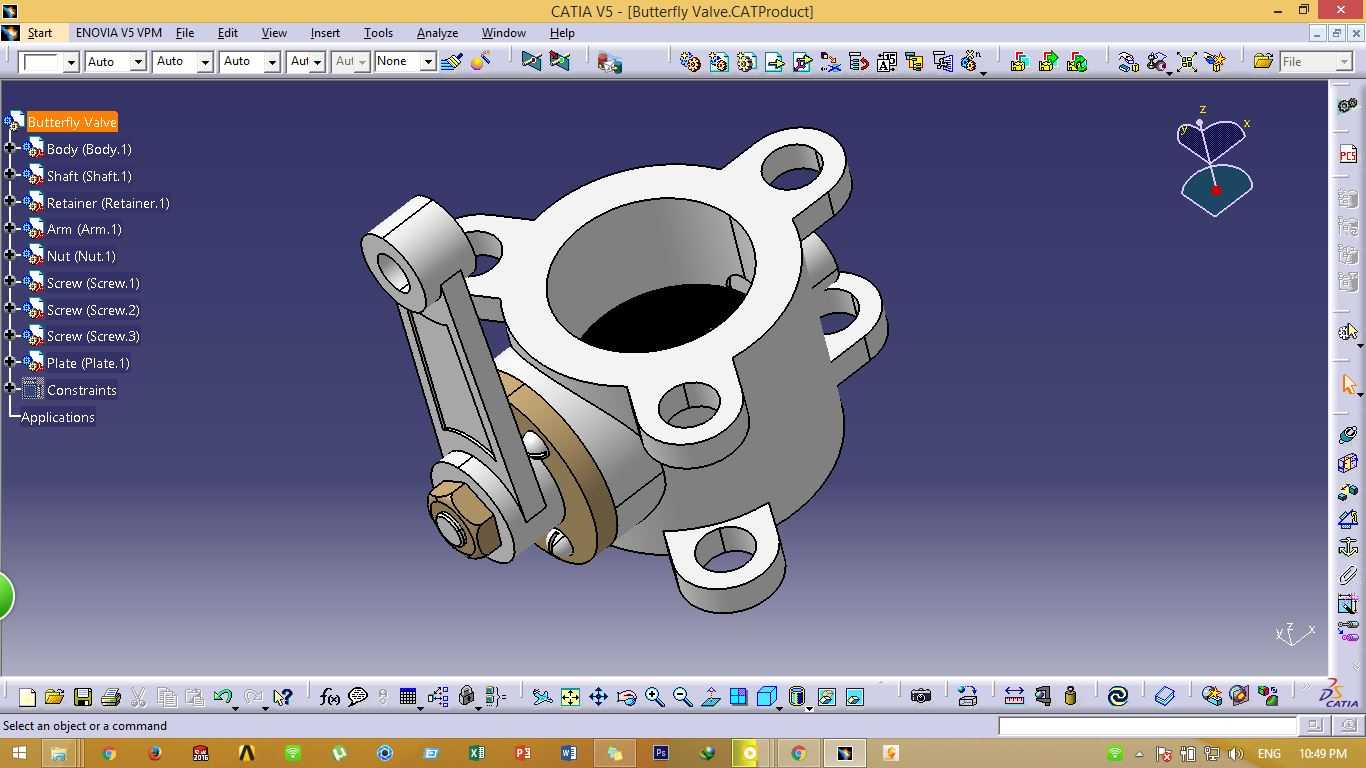Screen dimensions: 1366x768
Task: Click the eraser-shaped icon in bottom toolbar
Action: point(1164,697)
